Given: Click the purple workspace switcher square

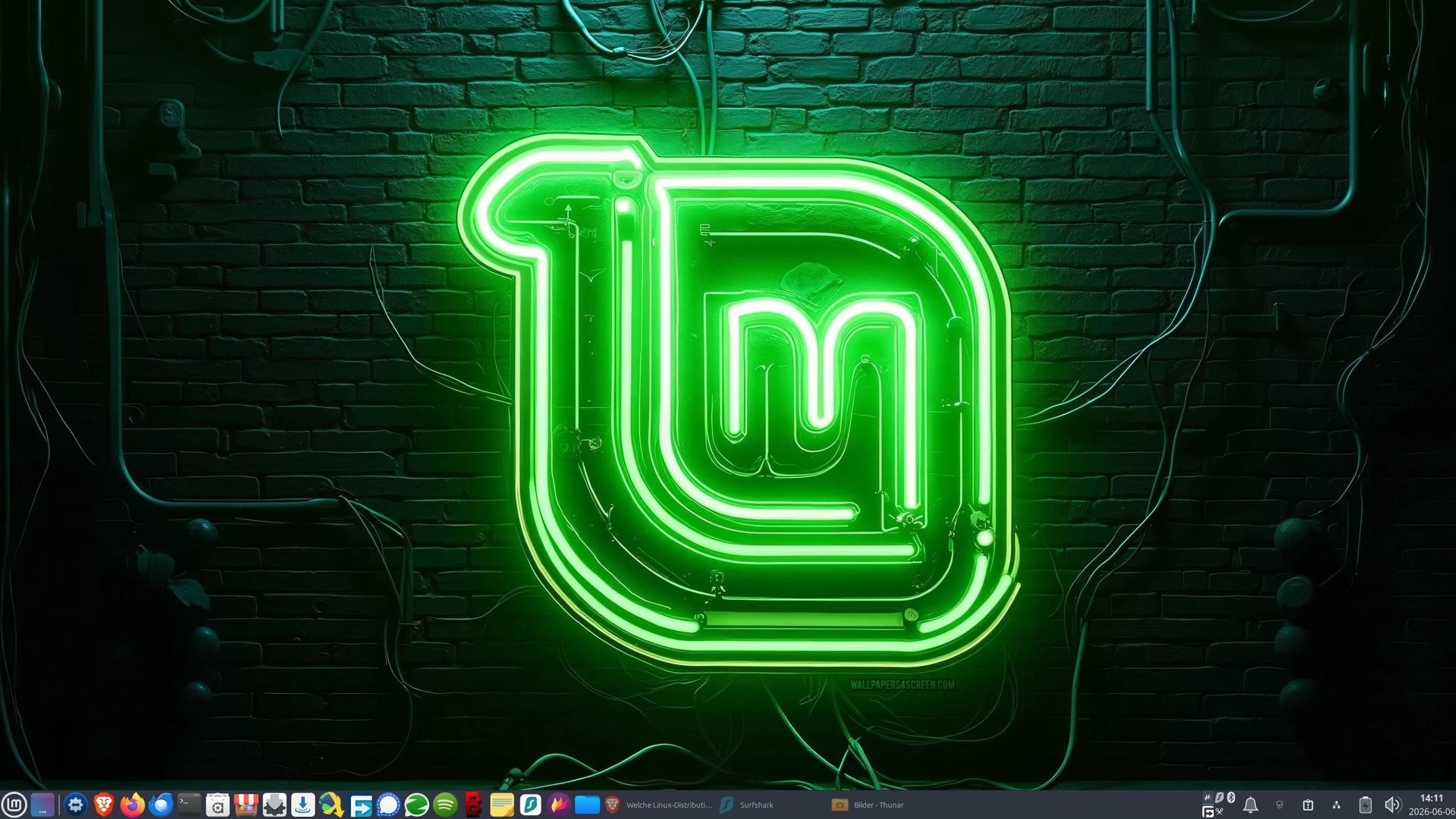Looking at the screenshot, I should [42, 805].
